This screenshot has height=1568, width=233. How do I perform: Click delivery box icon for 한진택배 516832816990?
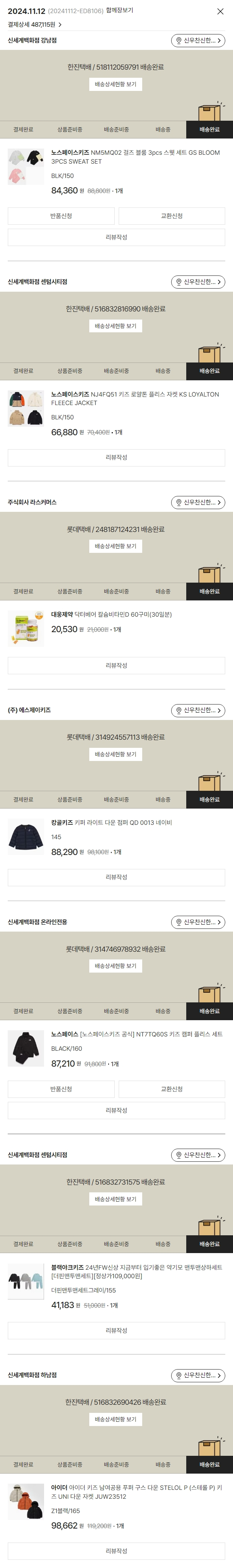pyautogui.click(x=209, y=353)
